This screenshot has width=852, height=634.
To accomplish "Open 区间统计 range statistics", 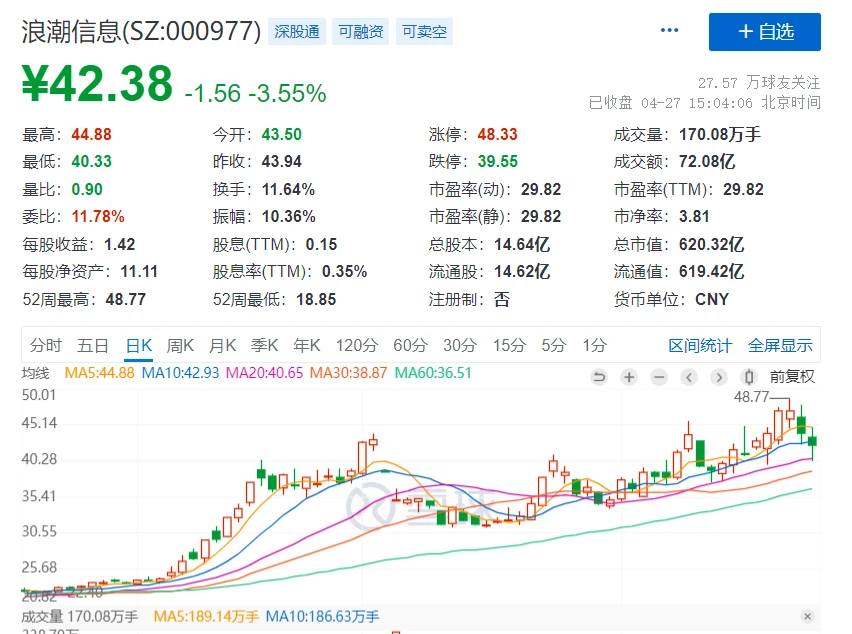I will [700, 345].
